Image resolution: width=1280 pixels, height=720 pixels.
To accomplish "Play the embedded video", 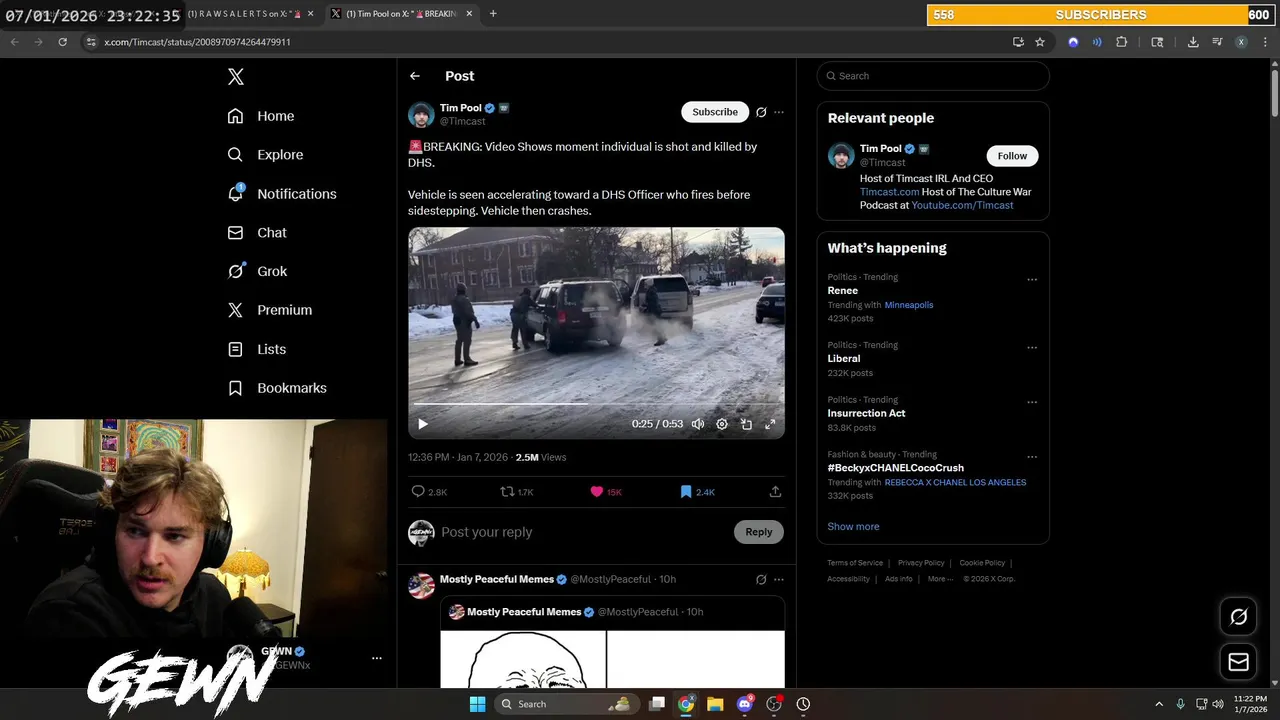I will tap(423, 424).
